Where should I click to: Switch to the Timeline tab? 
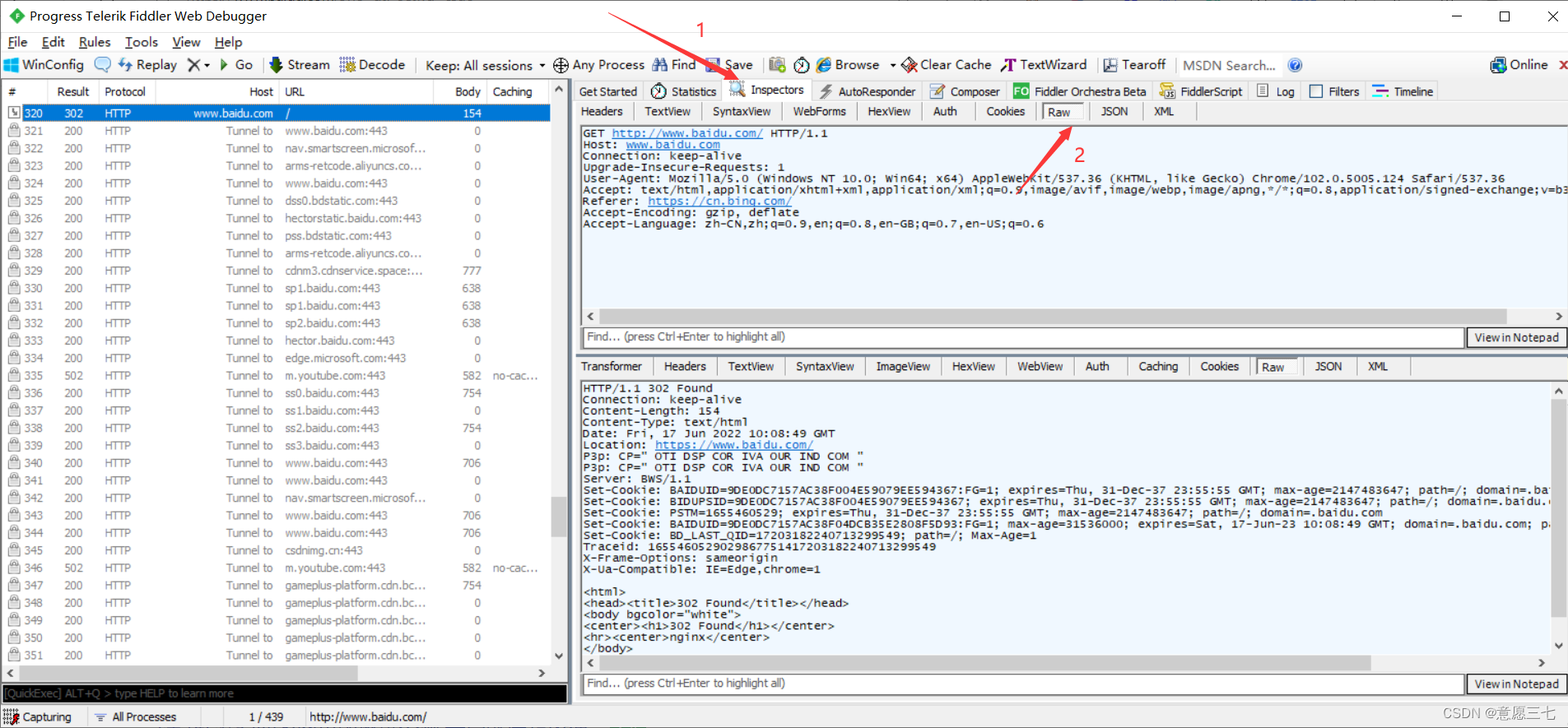pyautogui.click(x=1403, y=91)
